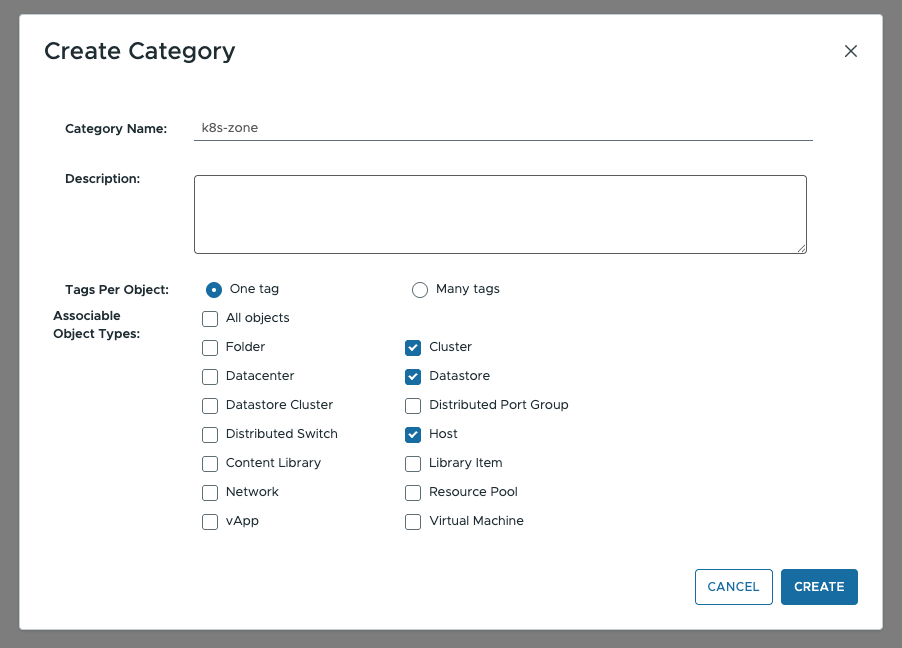Cancel the category creation
Screen dimensions: 902x648
click(733, 587)
